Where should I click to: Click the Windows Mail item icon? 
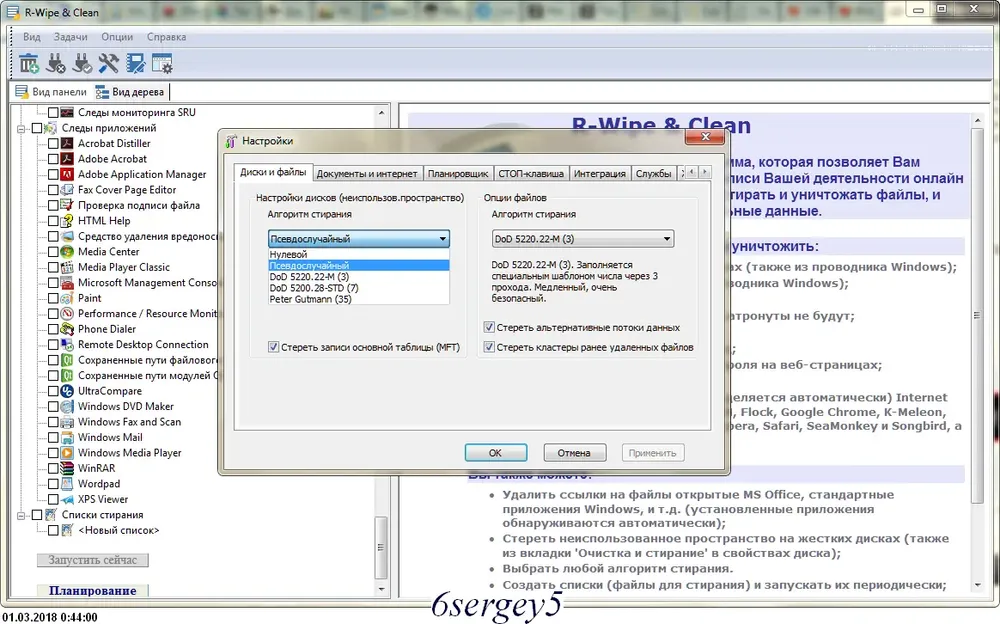click(67, 438)
